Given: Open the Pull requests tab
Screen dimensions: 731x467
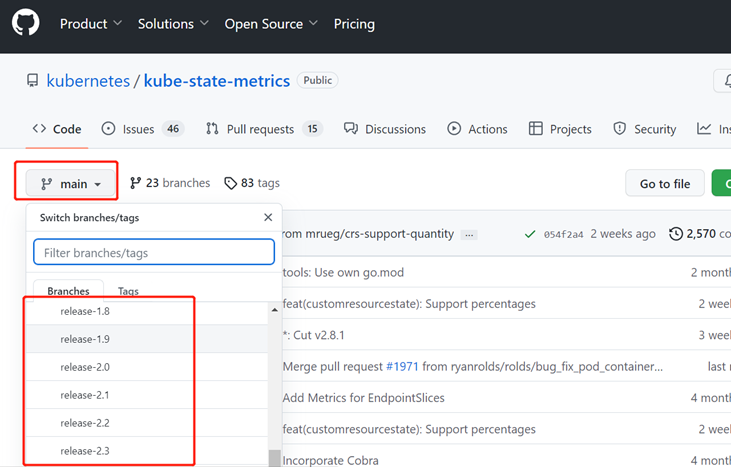Looking at the screenshot, I should point(264,129).
